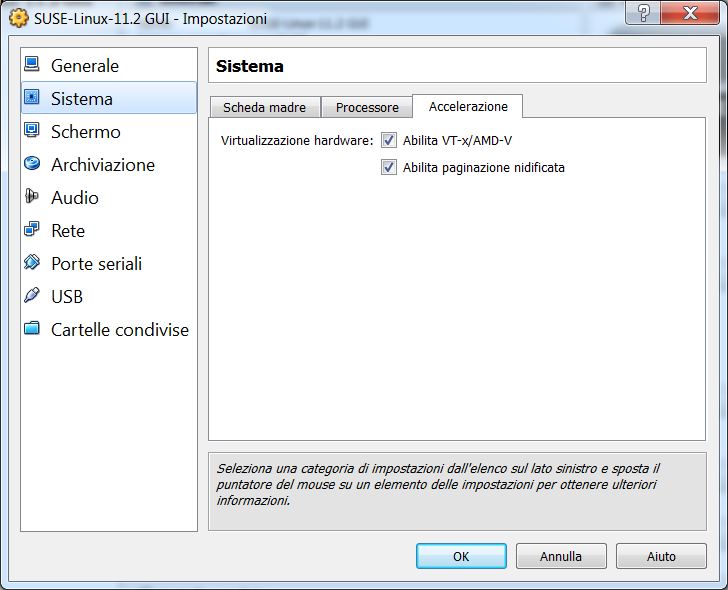
Task: Switch to the Scheda madre tab
Action: [264, 108]
